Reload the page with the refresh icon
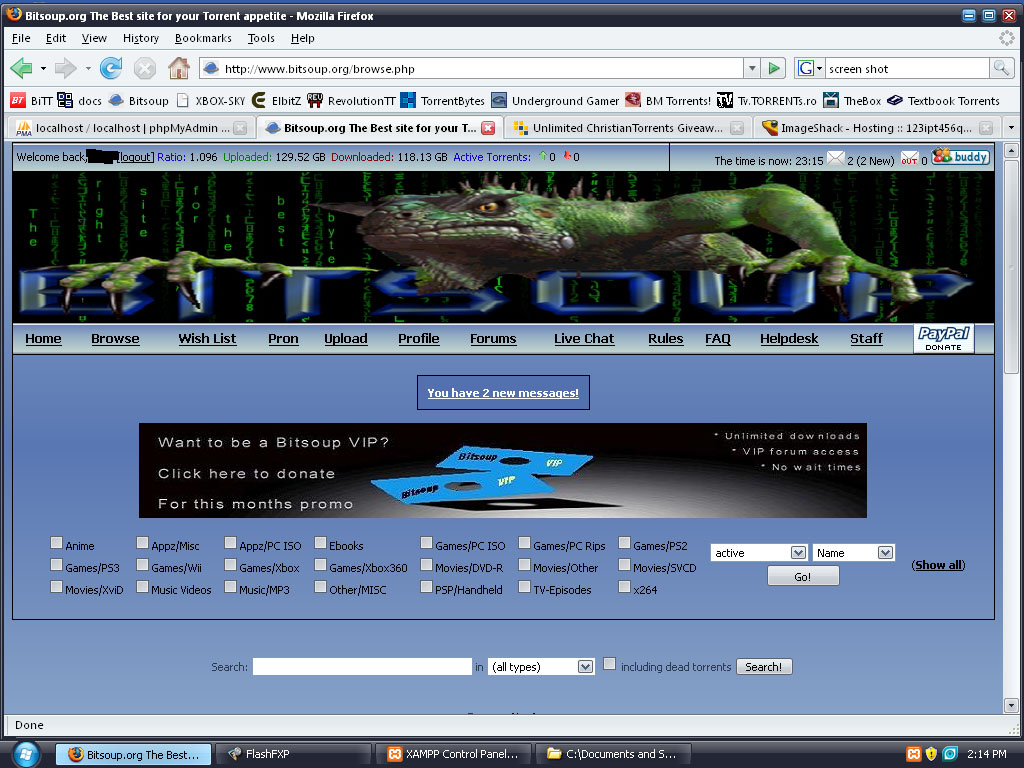This screenshot has height=768, width=1024. (111, 68)
